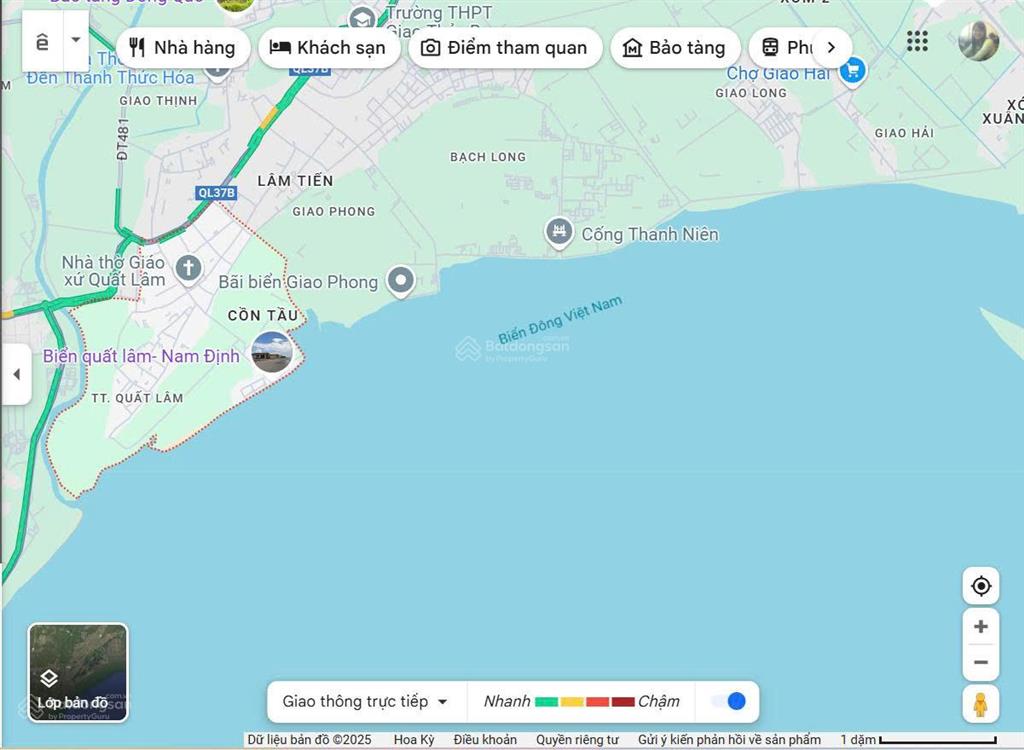This screenshot has height=750, width=1024.
Task: Select the Cống Thanh Niên bridge marker
Action: (559, 234)
